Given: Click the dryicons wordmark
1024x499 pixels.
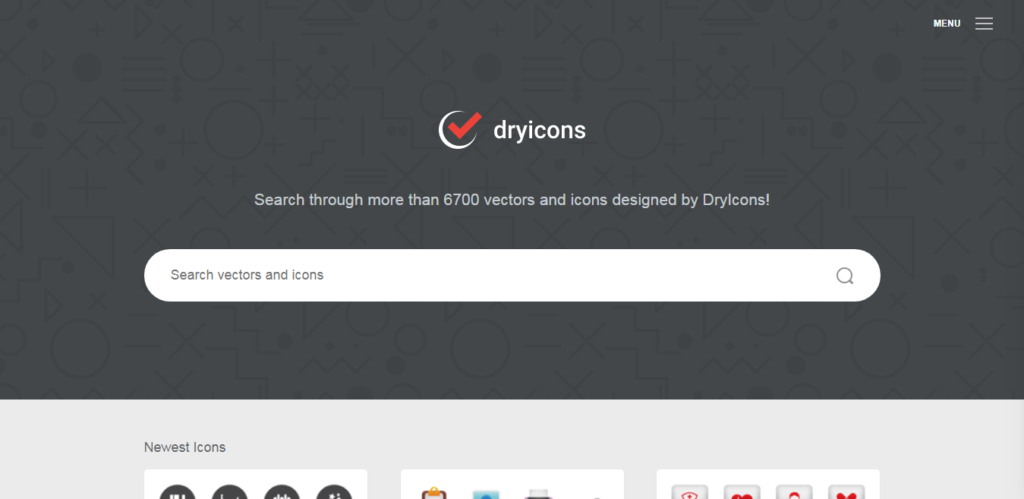Looking at the screenshot, I should 539,131.
